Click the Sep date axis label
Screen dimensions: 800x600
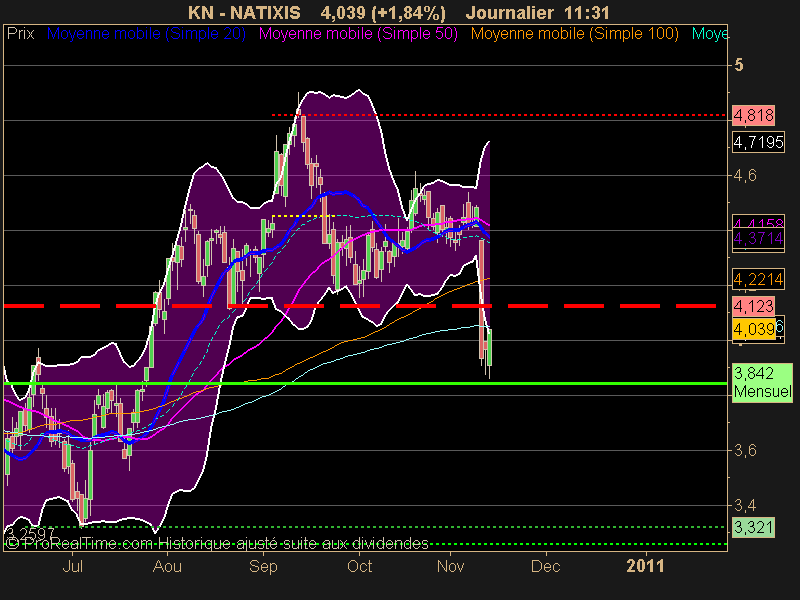(263, 566)
